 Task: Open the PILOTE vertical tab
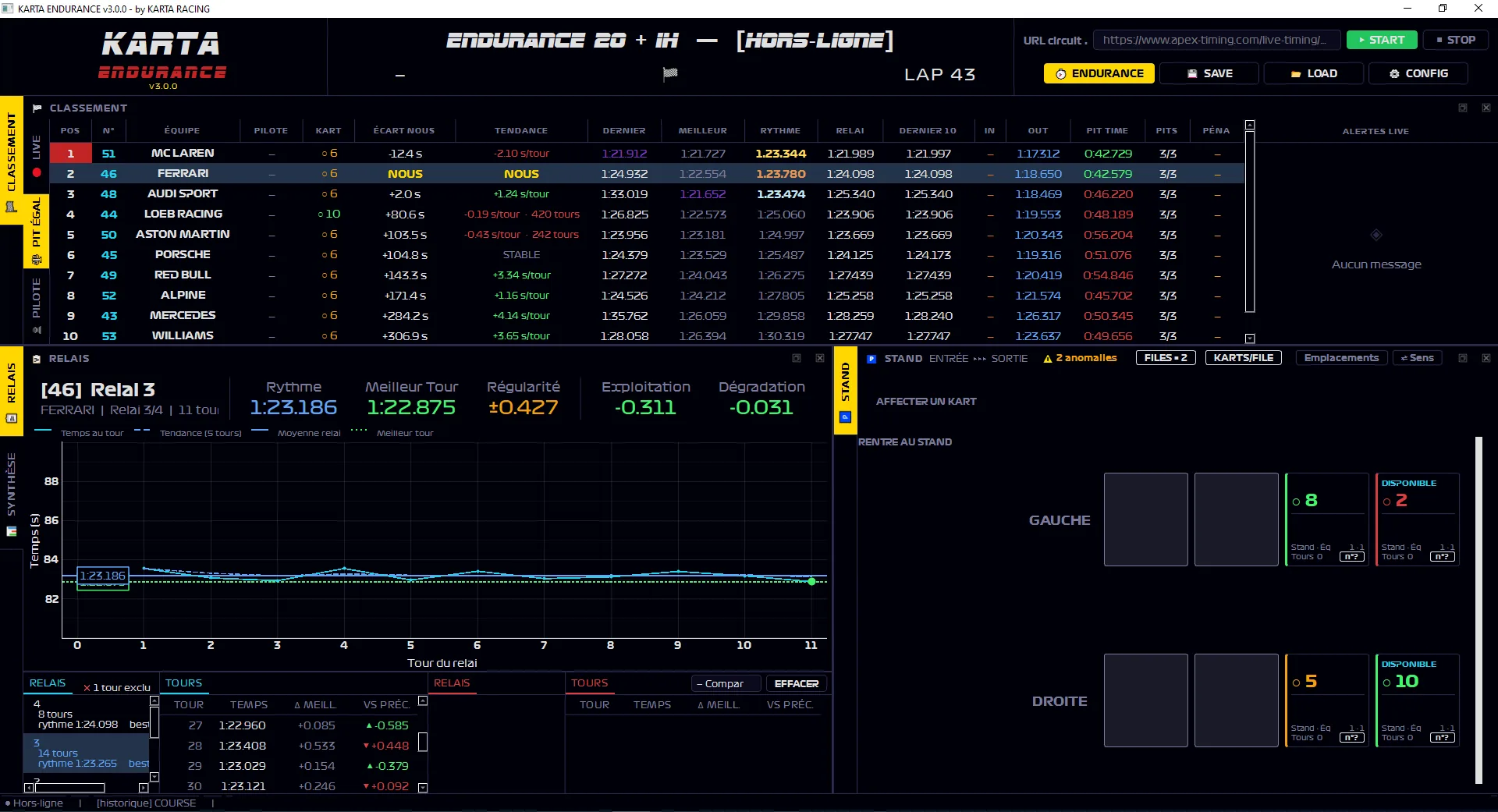[x=36, y=306]
